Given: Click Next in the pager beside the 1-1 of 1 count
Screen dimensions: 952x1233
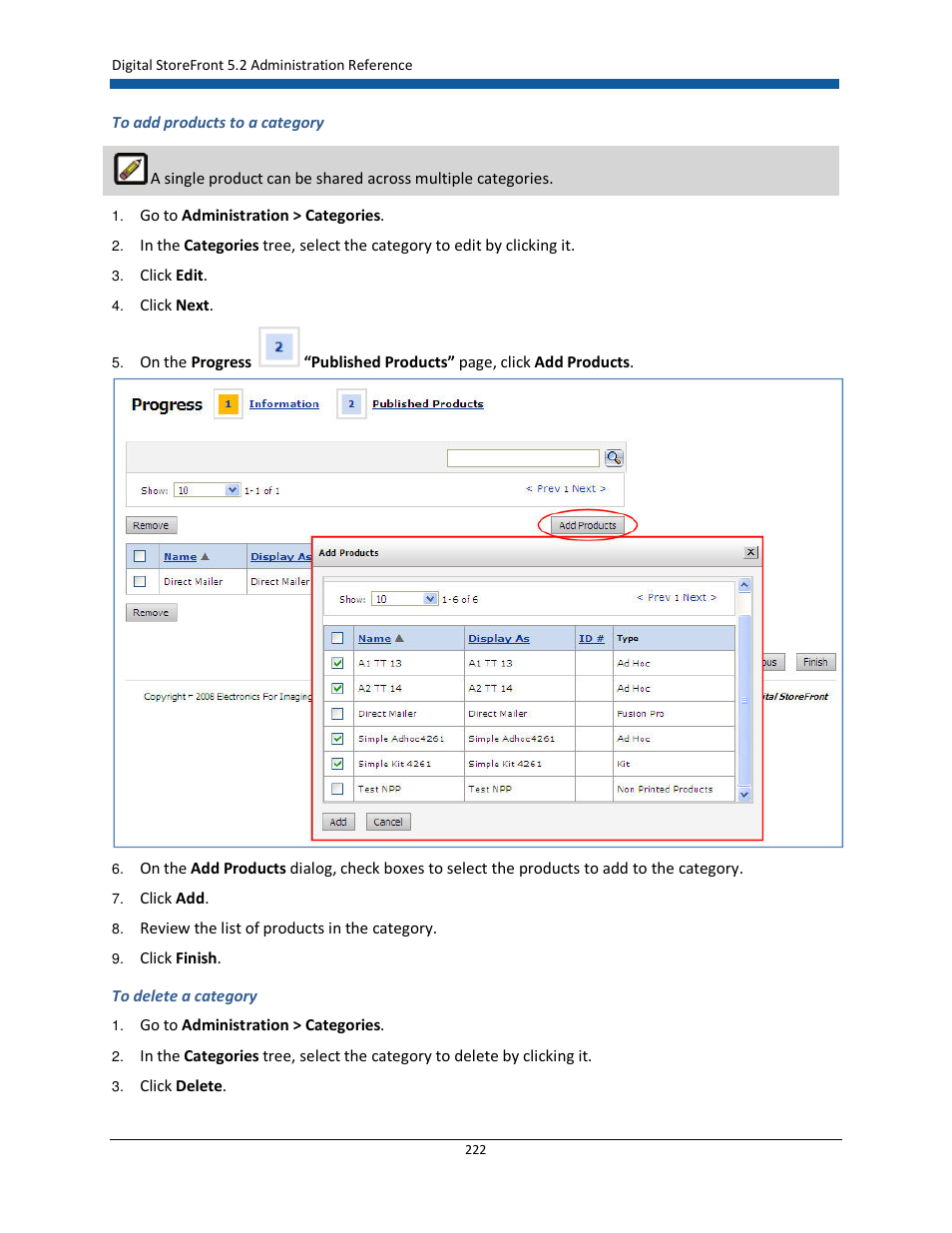Looking at the screenshot, I should point(589,489).
